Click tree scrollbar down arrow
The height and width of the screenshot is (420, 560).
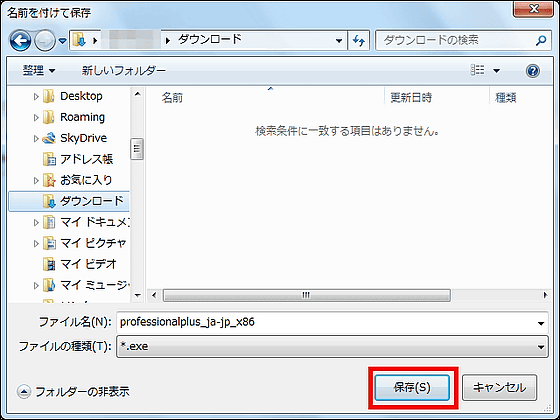[138, 295]
